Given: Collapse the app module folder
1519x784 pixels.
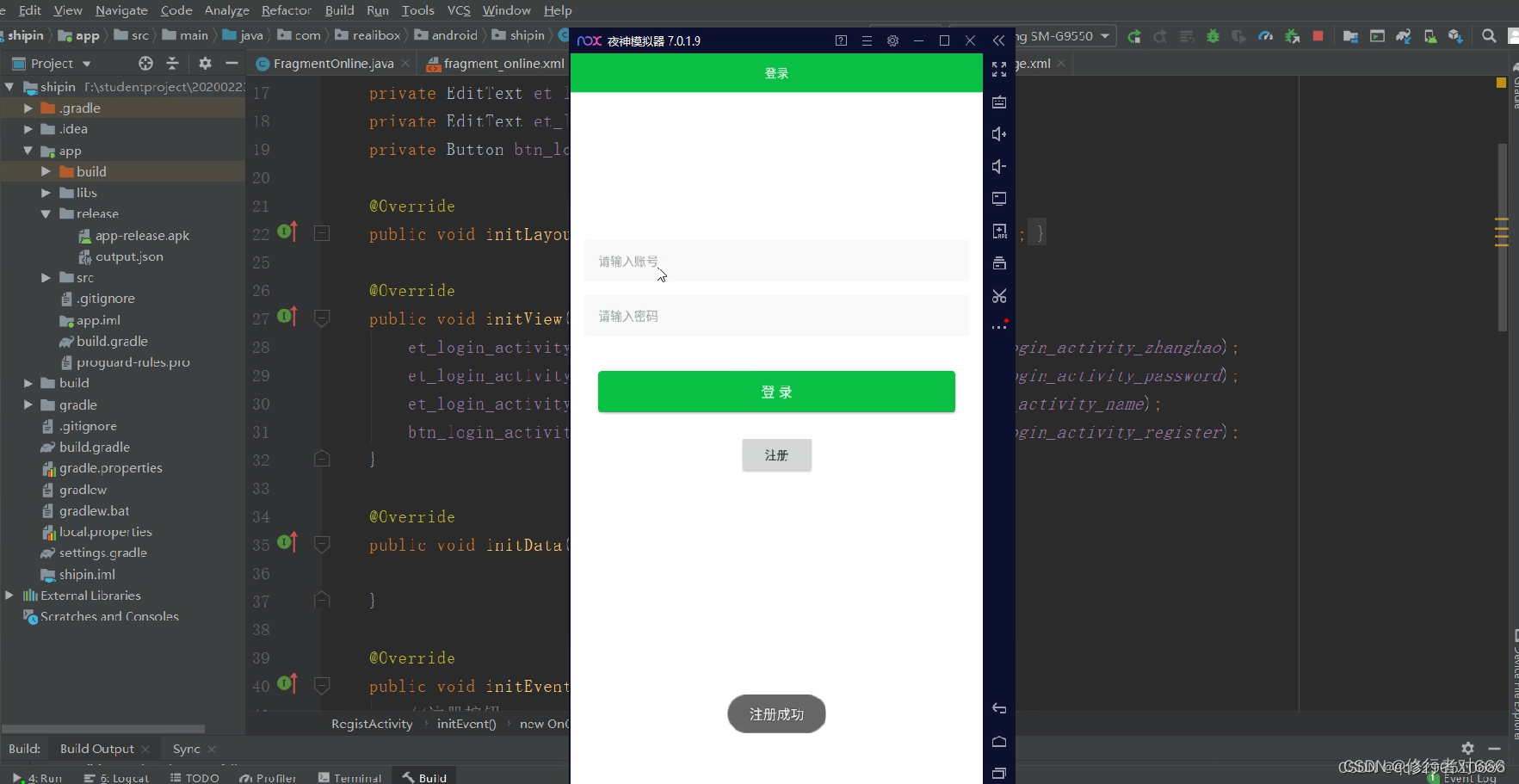Looking at the screenshot, I should click(x=28, y=151).
